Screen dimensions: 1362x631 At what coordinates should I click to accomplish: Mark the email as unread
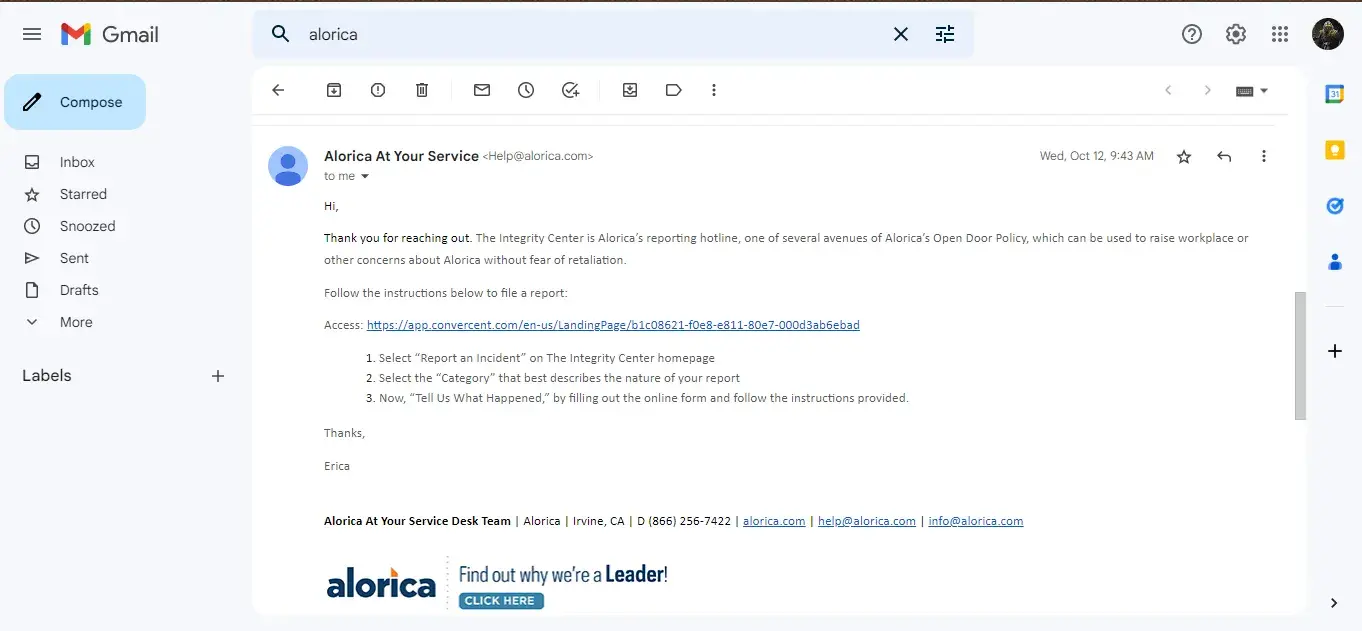482,90
